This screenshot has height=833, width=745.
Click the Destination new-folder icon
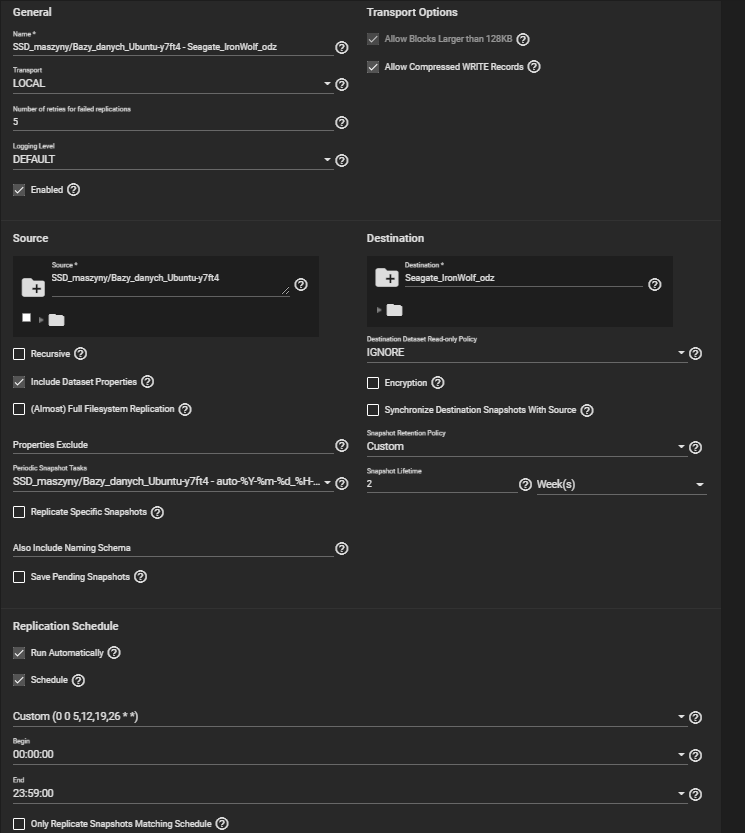tap(387, 277)
